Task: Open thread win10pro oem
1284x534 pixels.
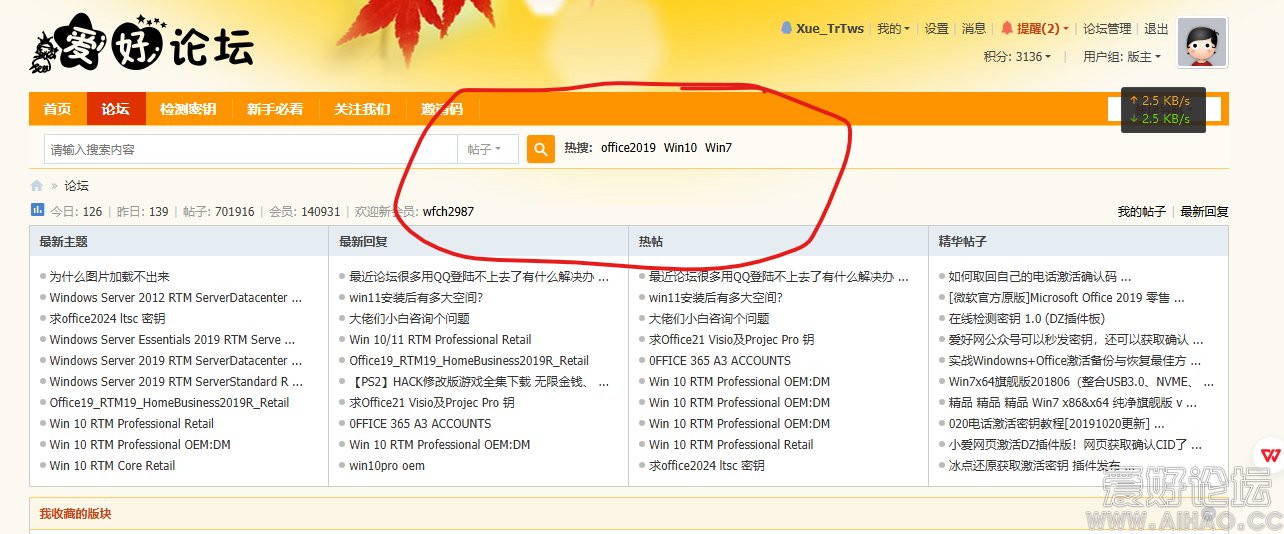Action: pos(387,466)
